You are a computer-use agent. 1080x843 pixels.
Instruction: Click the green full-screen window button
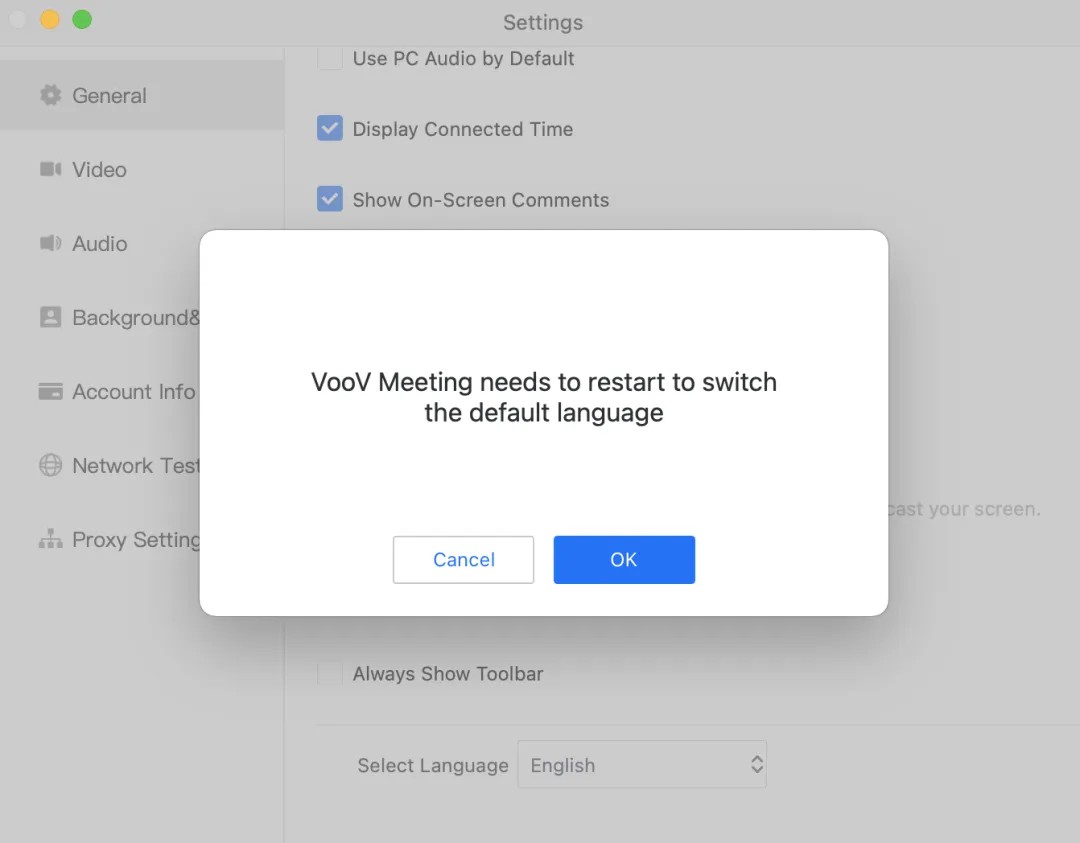pos(82,19)
